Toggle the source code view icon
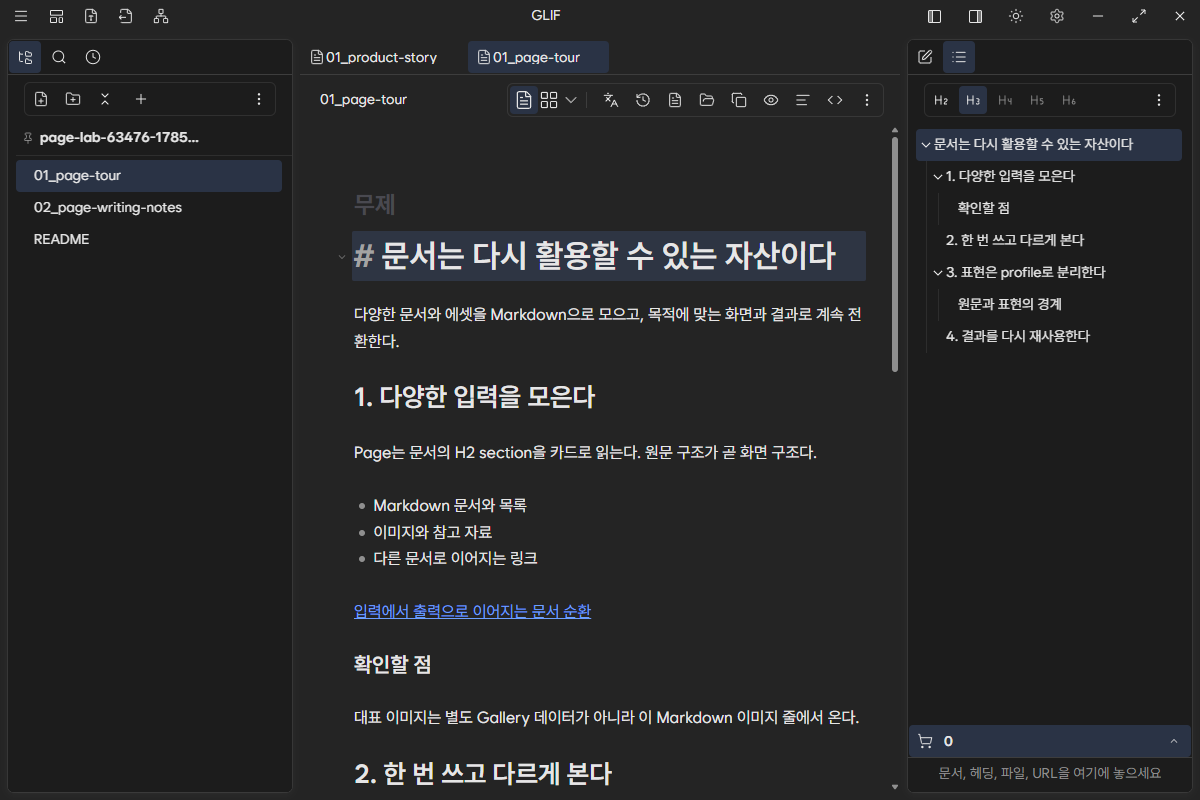The height and width of the screenshot is (800, 1200). click(x=835, y=100)
